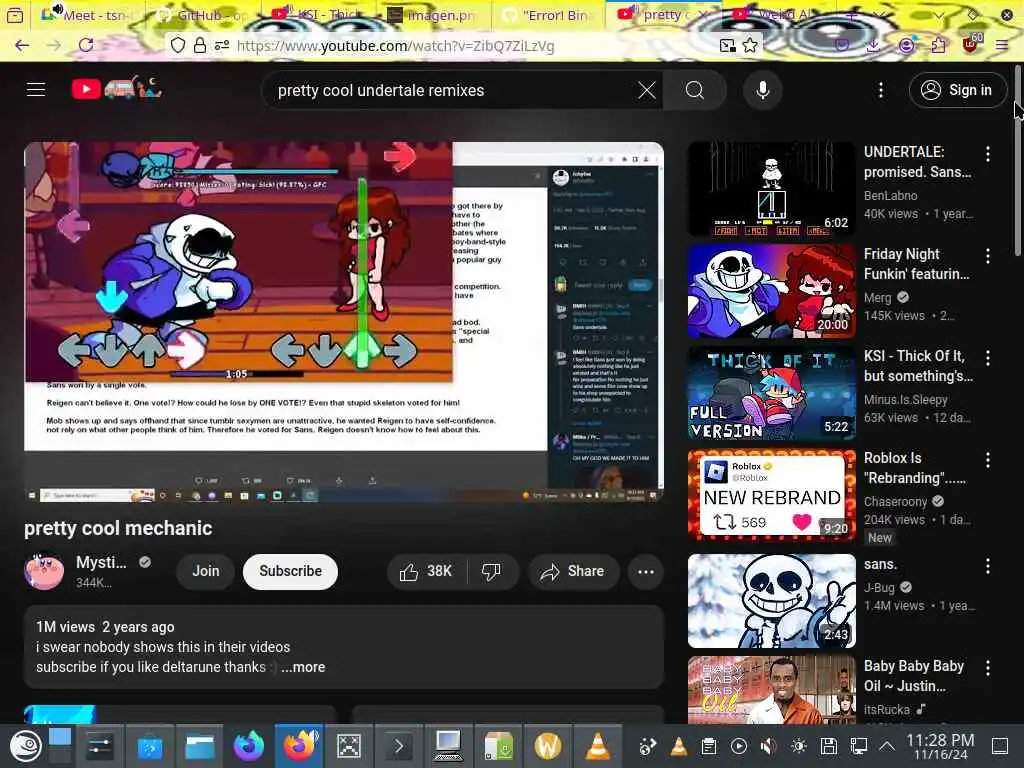Open 'Baby Baby Baby Oil' video title

914,676
